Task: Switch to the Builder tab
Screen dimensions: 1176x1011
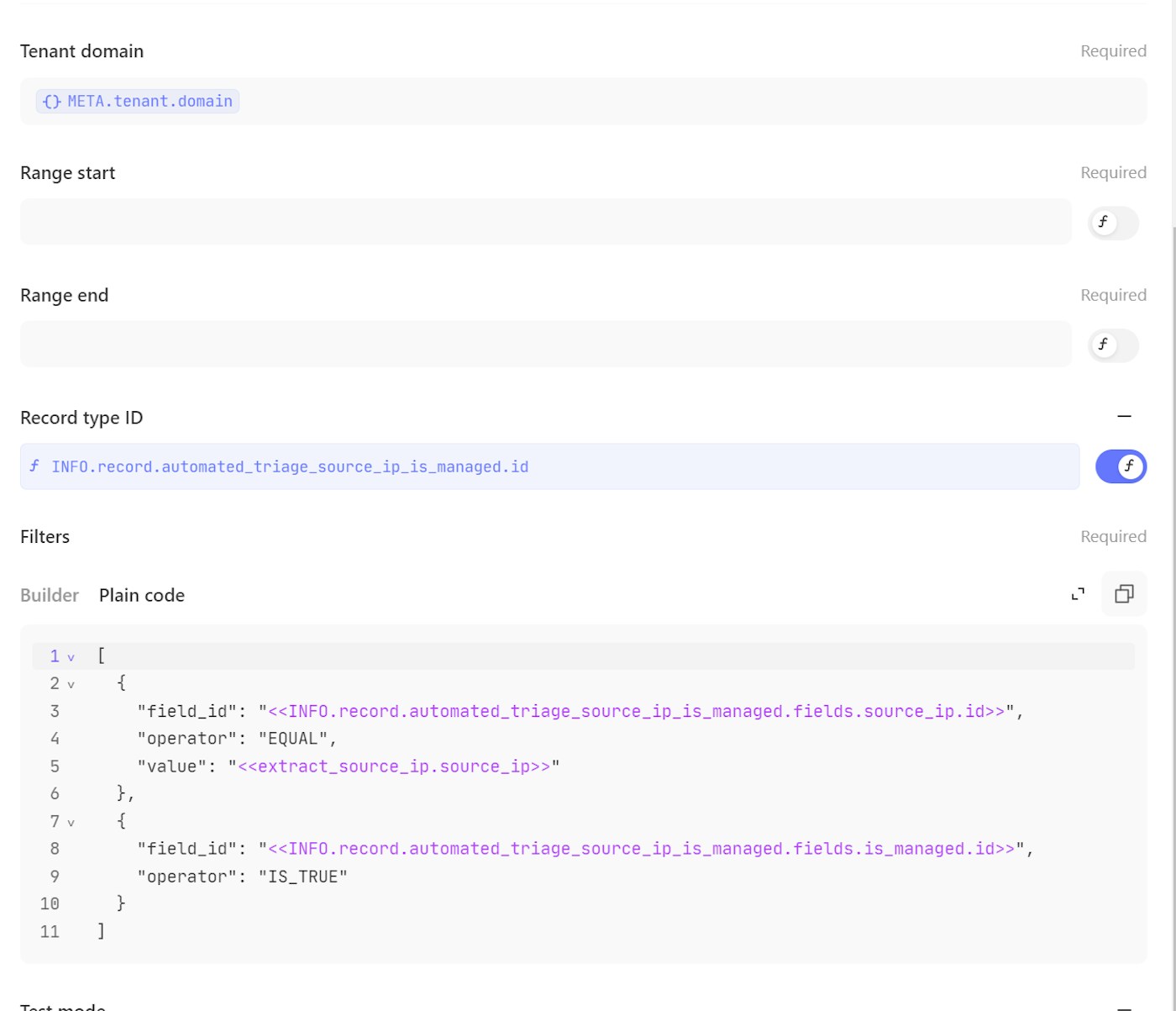Action: click(50, 595)
